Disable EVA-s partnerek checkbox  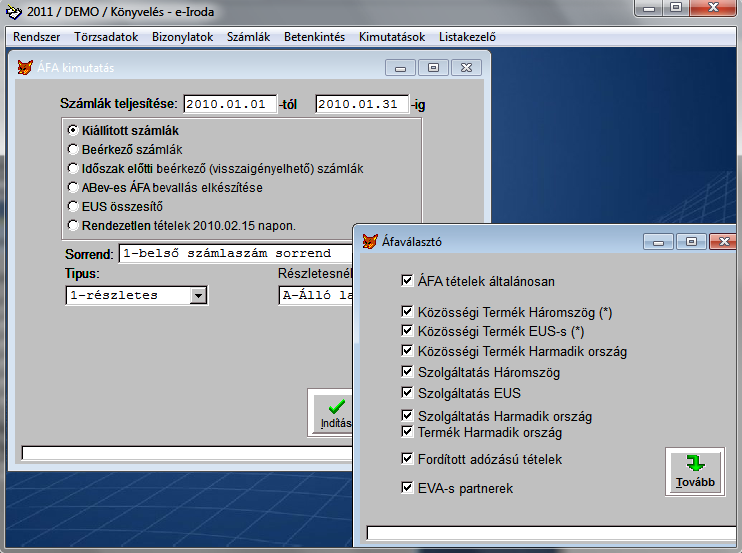(x=407, y=488)
